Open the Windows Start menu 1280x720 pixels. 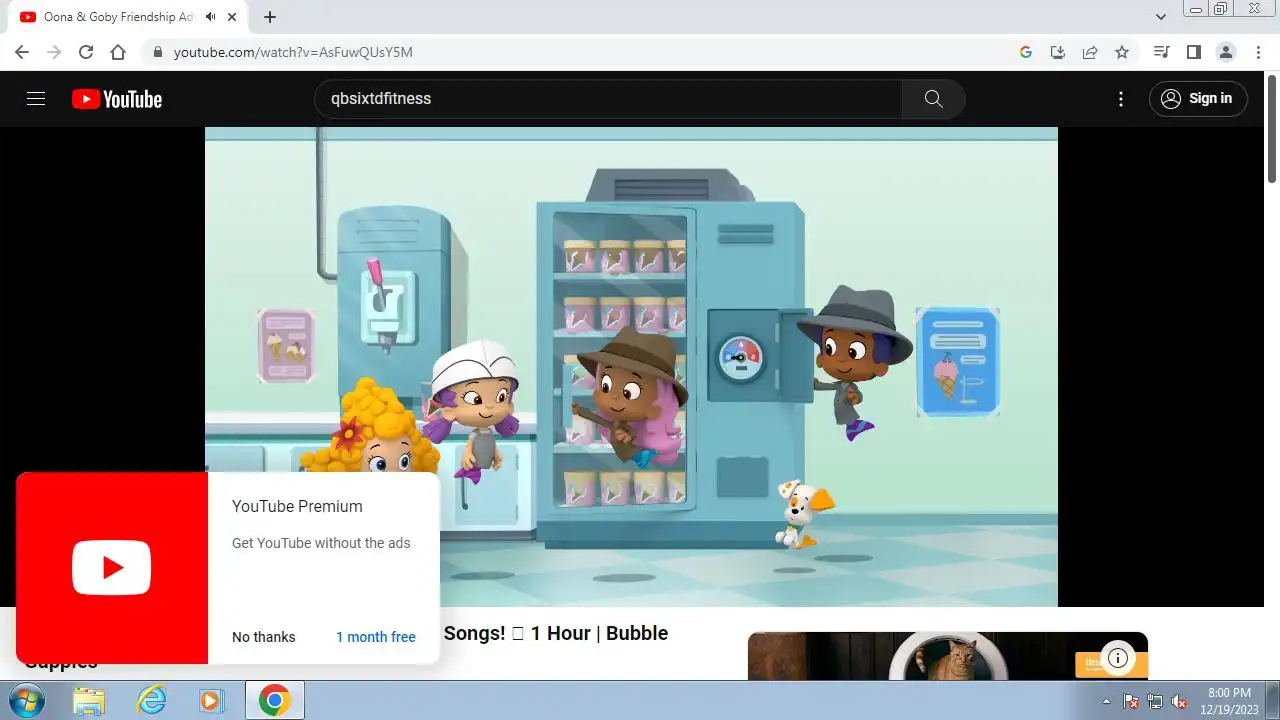click(x=26, y=700)
